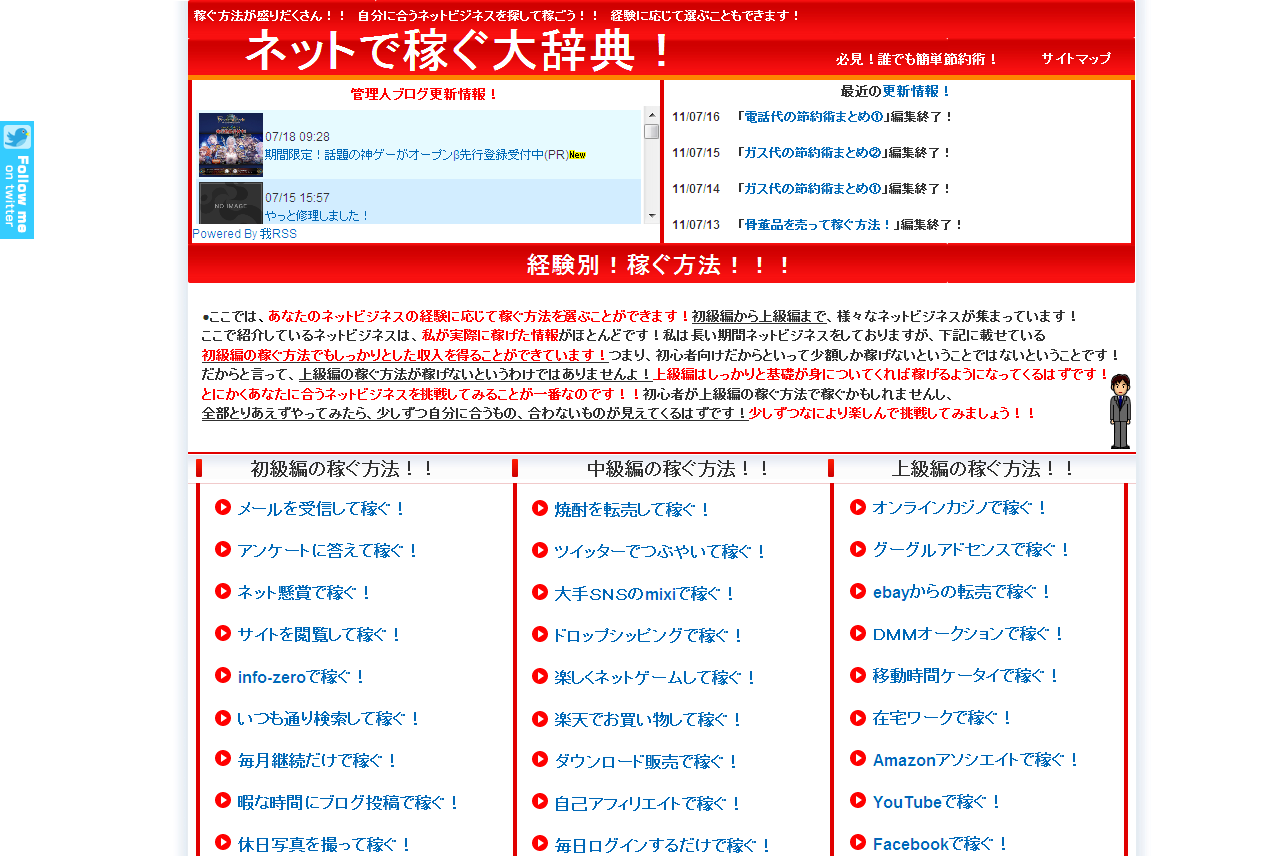Click the 経験別！稼ぐ方法！！！ banner heading
Screen dimensions: 1263x856
tap(661, 265)
